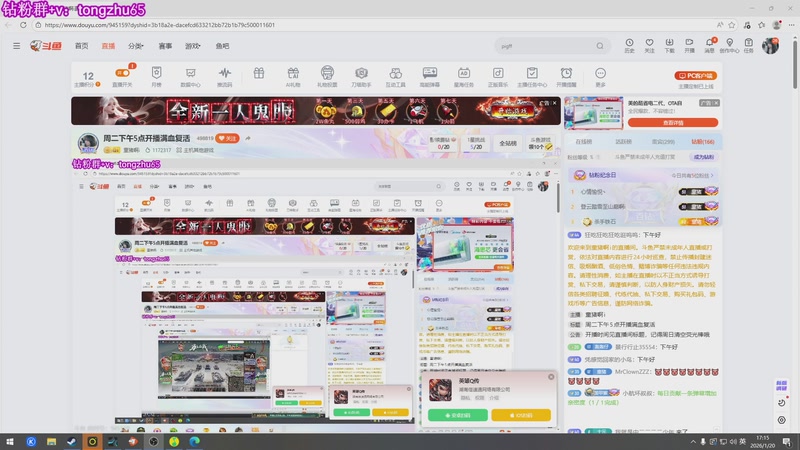Open the AI礼物 gift icon
This screenshot has width=800, height=450.
coord(293,73)
